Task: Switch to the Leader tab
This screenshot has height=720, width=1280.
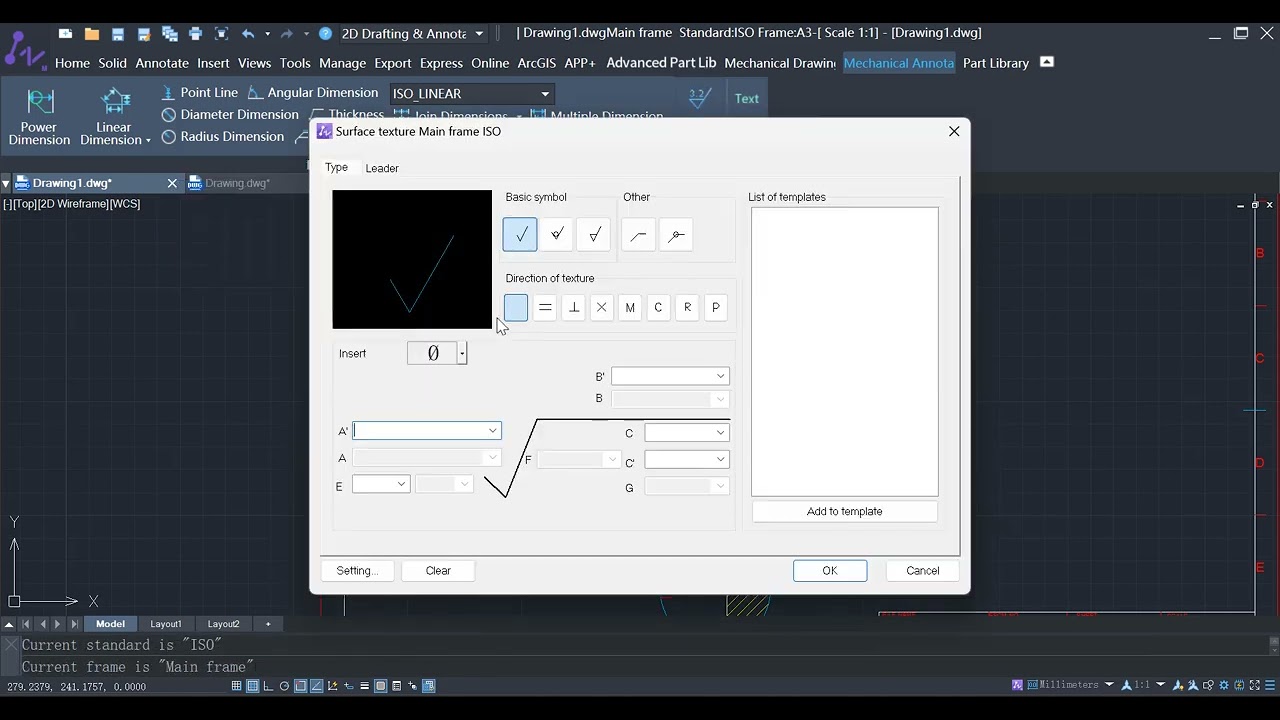Action: click(x=382, y=168)
